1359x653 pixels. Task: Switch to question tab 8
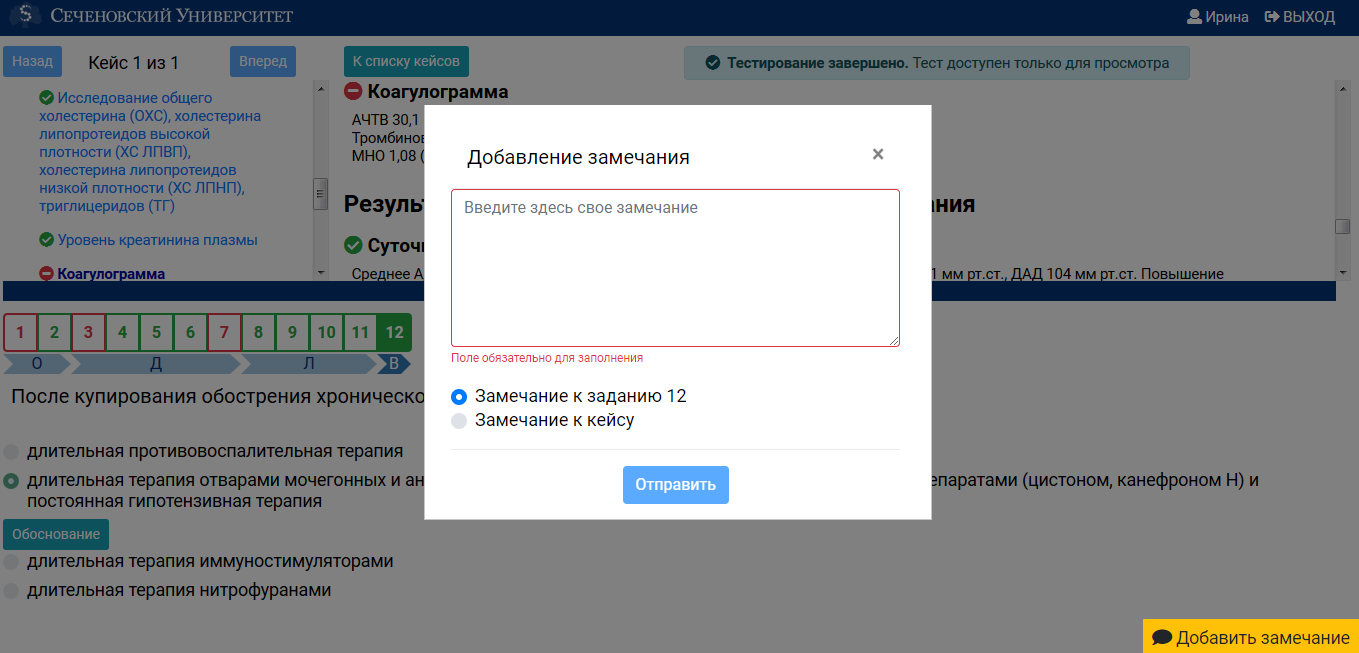point(258,331)
